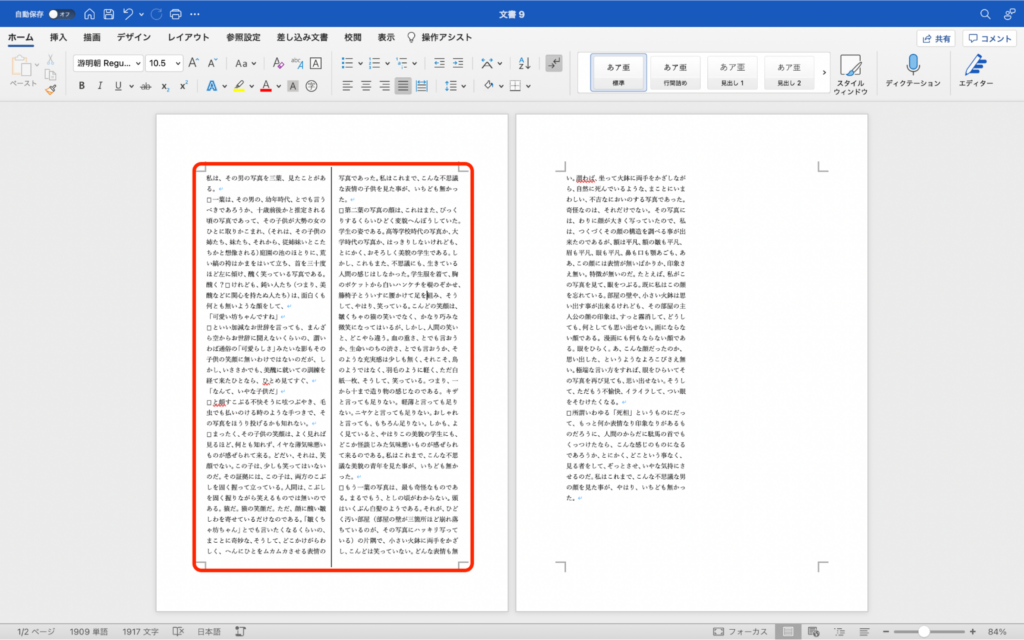This screenshot has width=1024, height=640.
Task: Open the undo history dropdown arrow
Action: (x=141, y=14)
